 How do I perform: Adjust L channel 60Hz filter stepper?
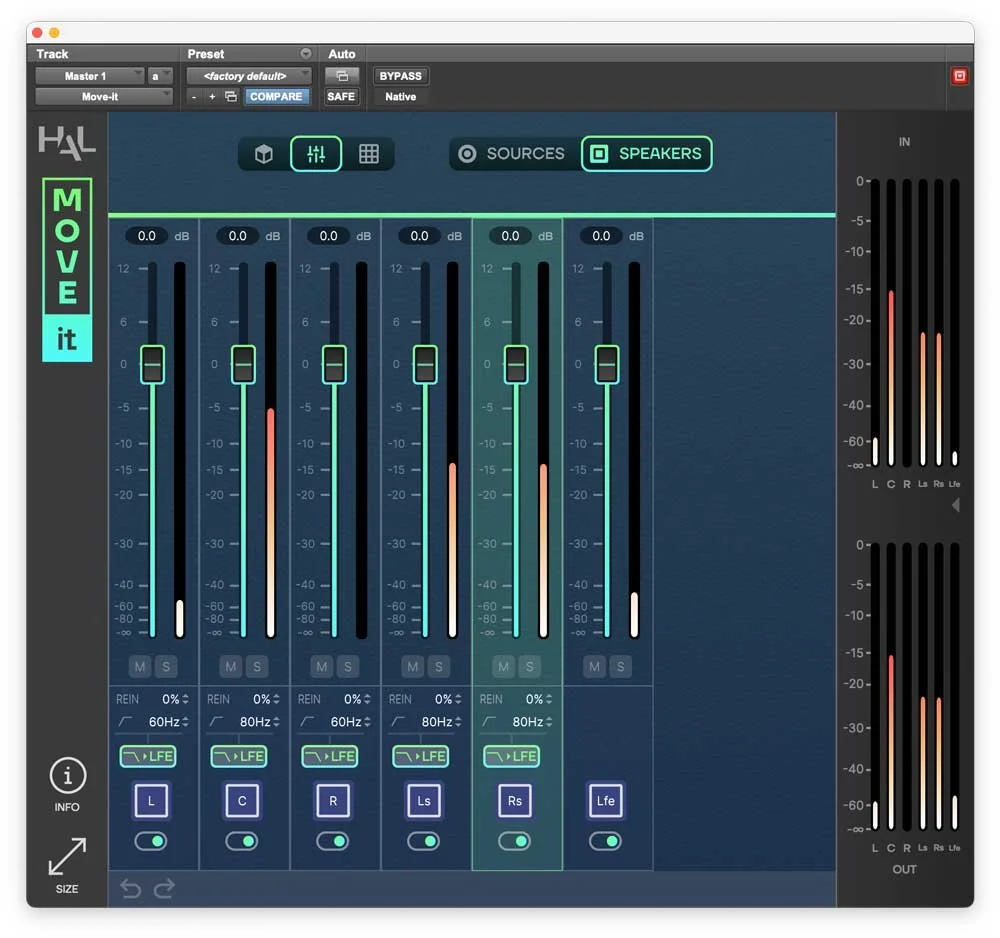(186, 722)
